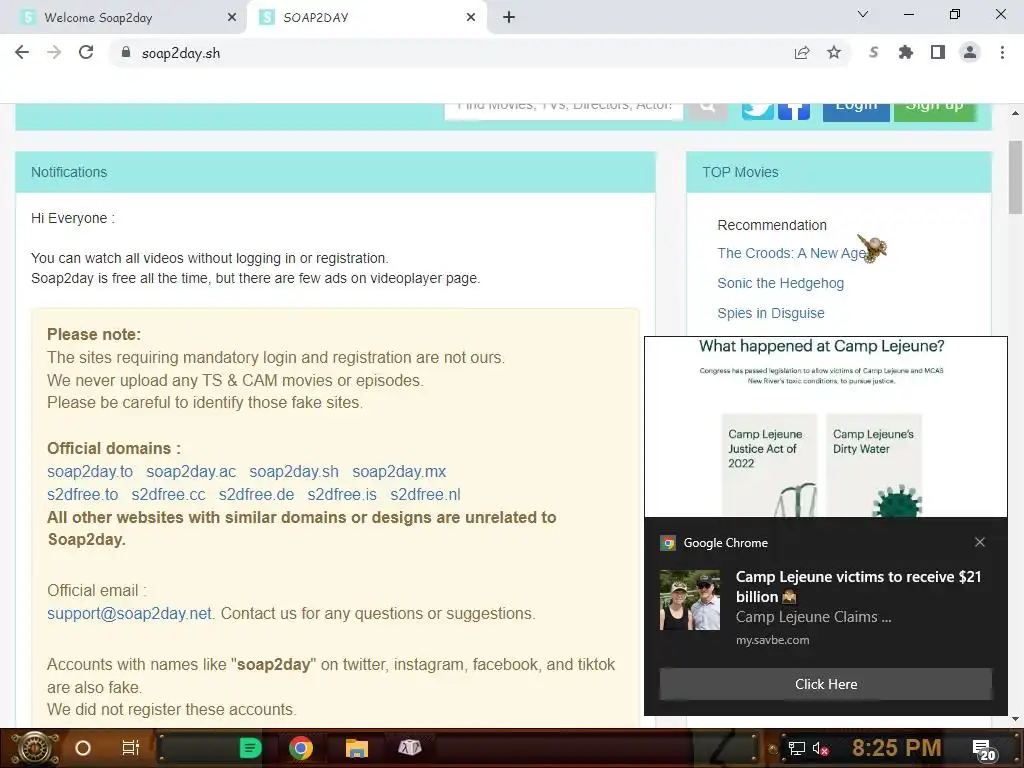Open the s2dfree.cc link
This screenshot has width=1024, height=768.
tap(168, 494)
